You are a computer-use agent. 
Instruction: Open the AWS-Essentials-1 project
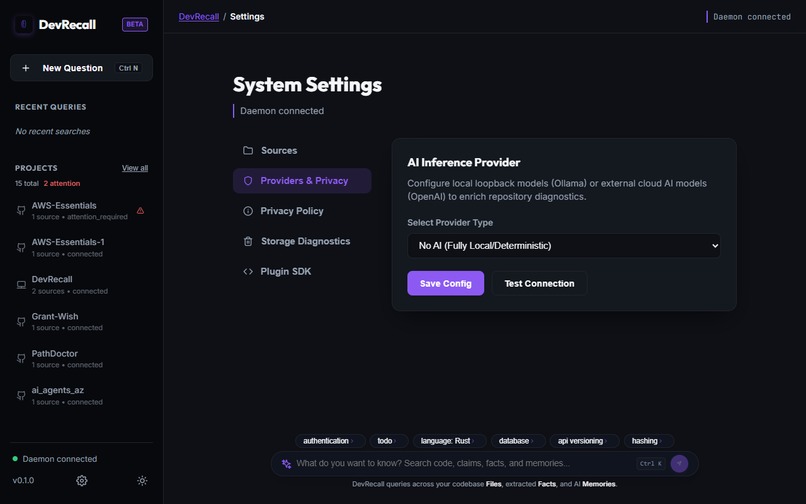tap(81, 247)
